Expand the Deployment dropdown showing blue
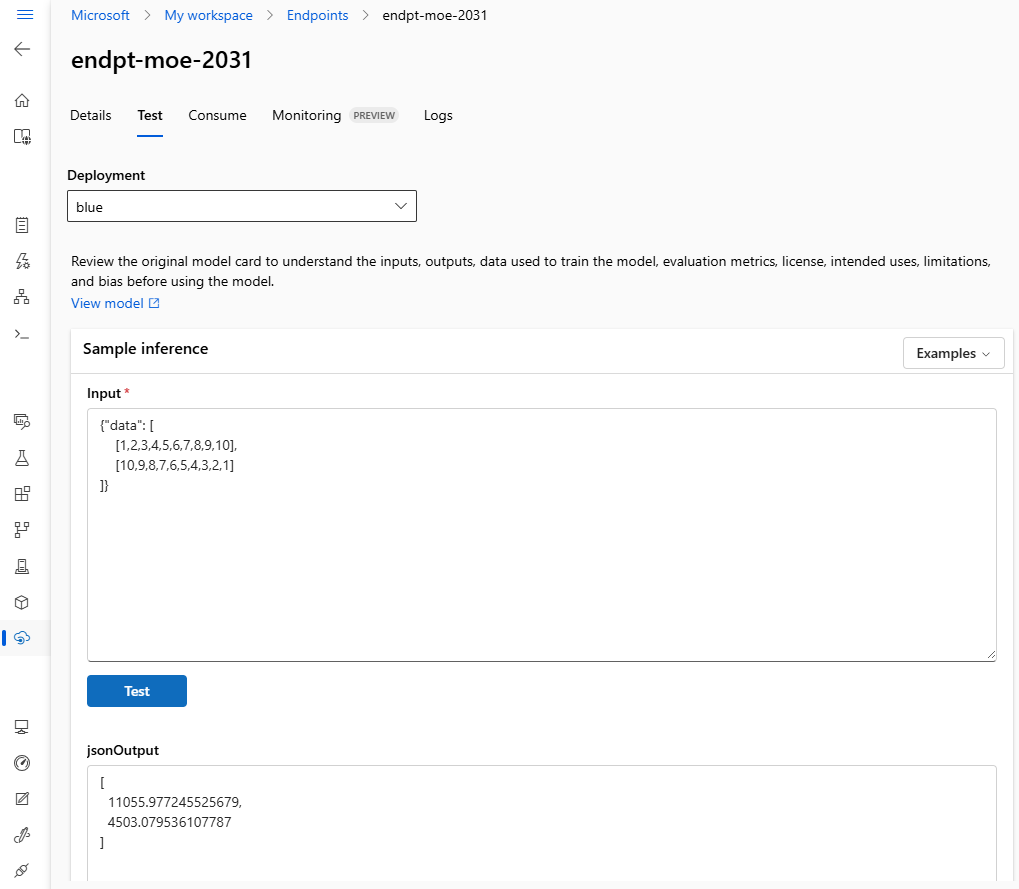The width and height of the screenshot is (1019, 889). click(x=242, y=207)
